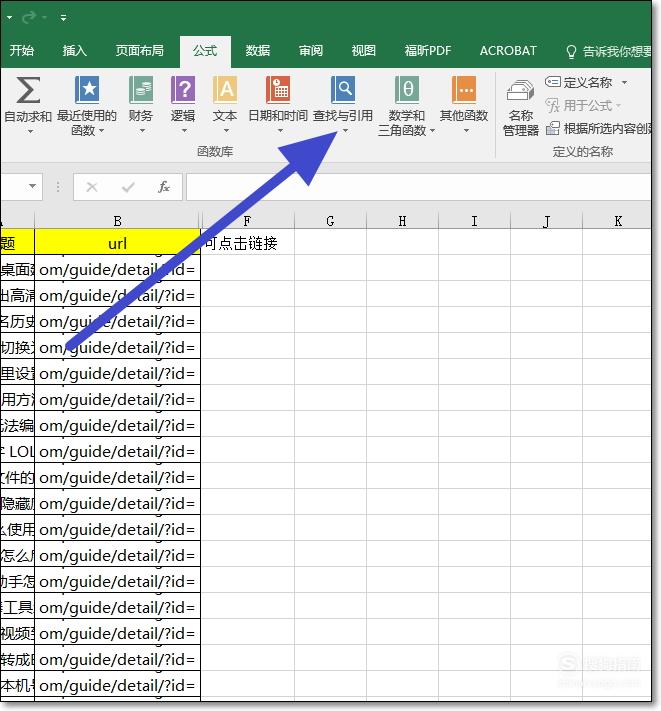The height and width of the screenshot is (711, 661).
Task: Open Lookup and Reference (查找与引用) icon
Action: coord(343,89)
